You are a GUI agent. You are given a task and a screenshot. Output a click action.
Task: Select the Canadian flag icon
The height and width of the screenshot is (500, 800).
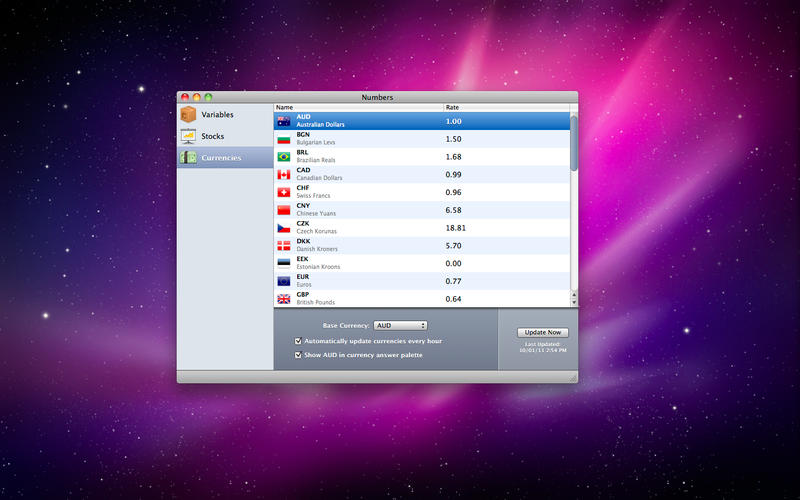(284, 174)
